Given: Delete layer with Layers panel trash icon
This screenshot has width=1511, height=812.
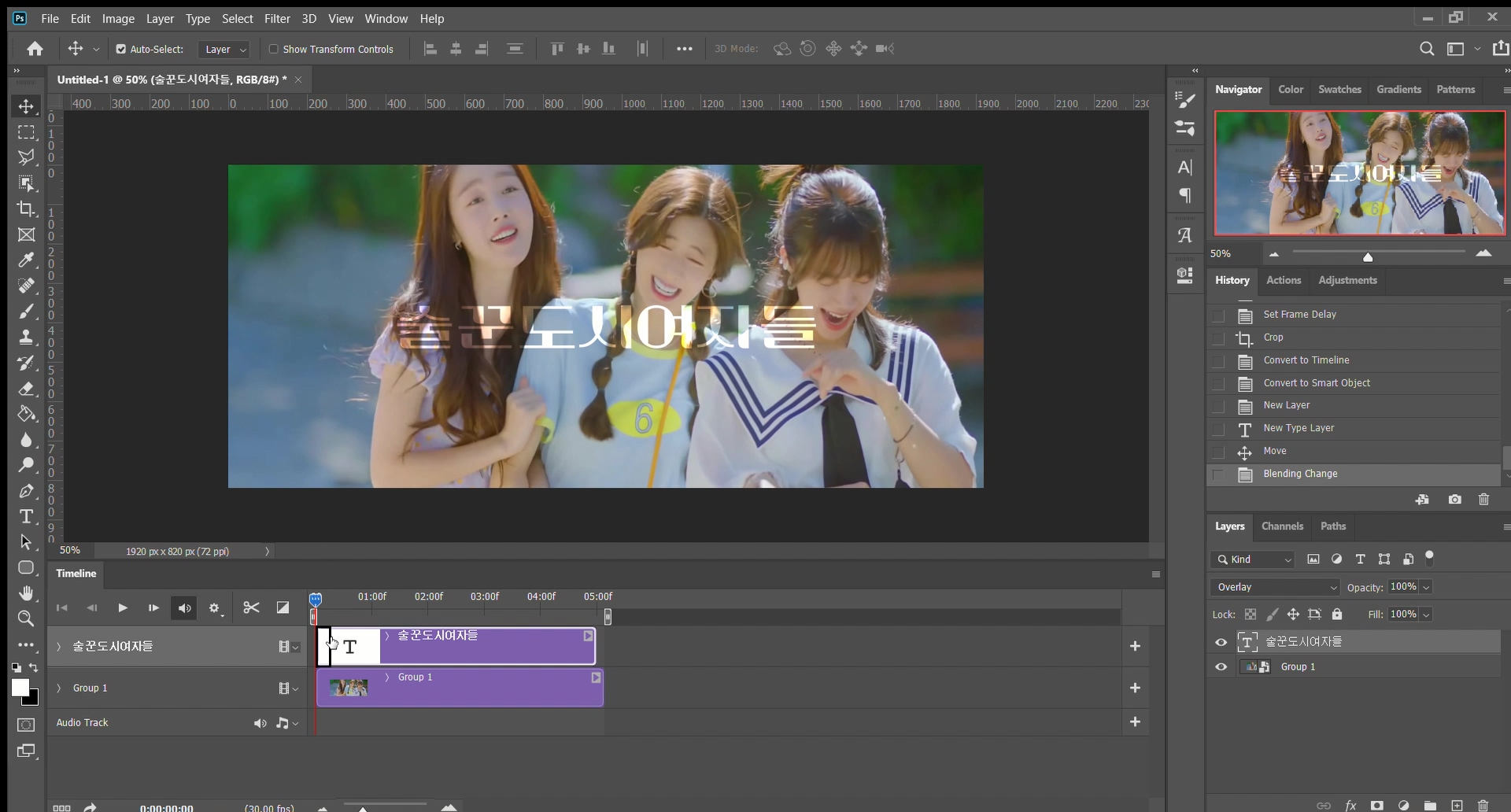Looking at the screenshot, I should 1483,805.
